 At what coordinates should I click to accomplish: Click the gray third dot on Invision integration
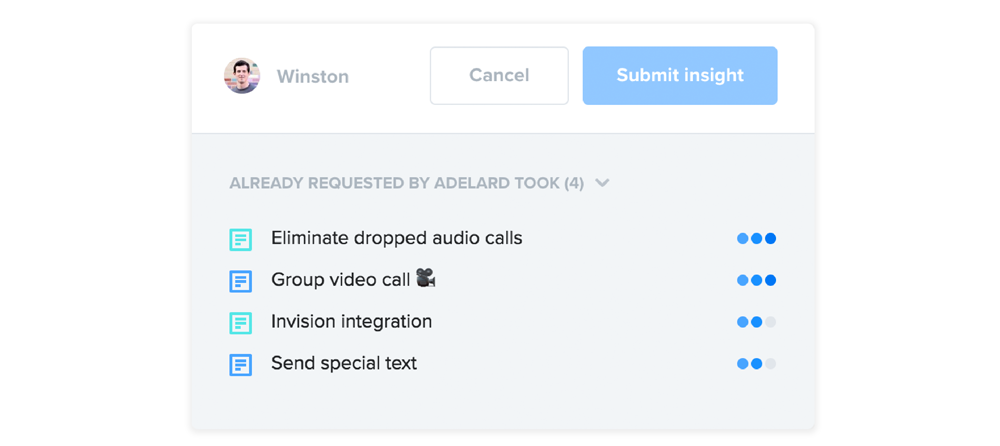[770, 322]
